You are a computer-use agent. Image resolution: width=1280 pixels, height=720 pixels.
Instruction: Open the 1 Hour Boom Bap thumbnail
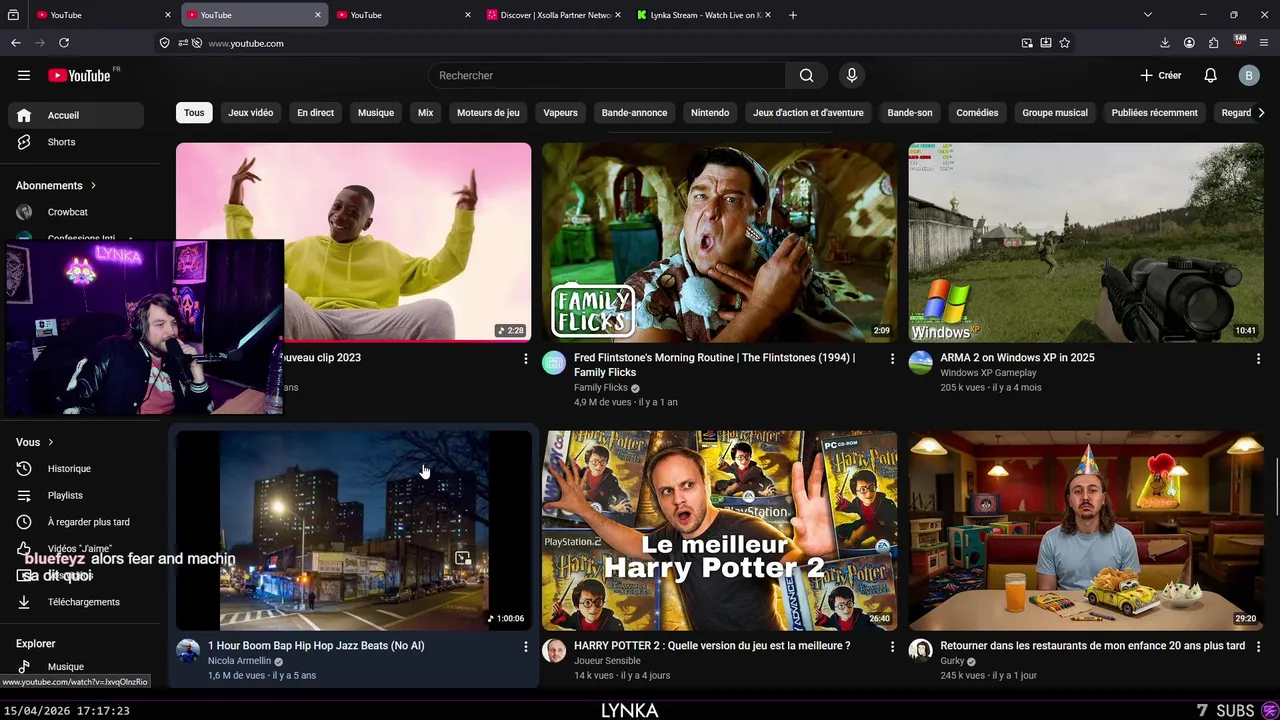pyautogui.click(x=354, y=530)
